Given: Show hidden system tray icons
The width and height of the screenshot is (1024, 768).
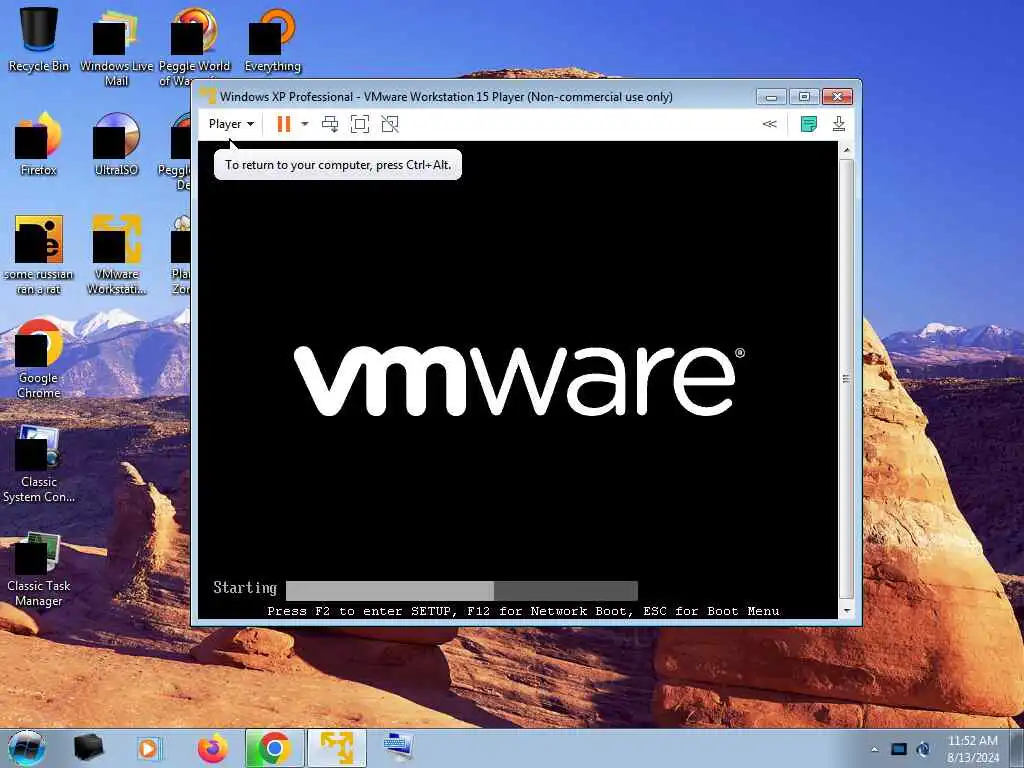Looking at the screenshot, I should (x=874, y=749).
